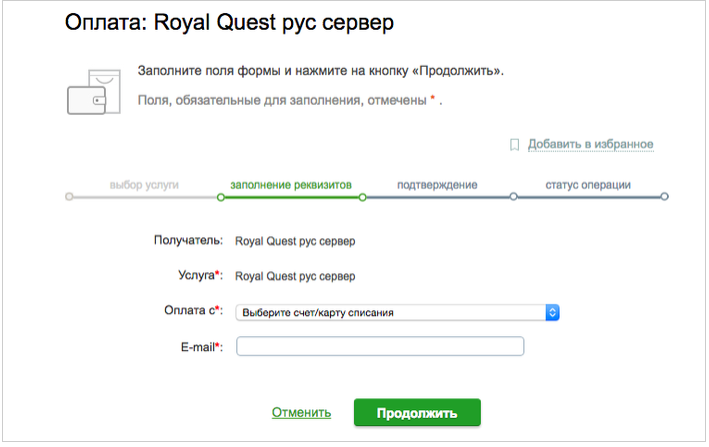Viewport: 709px width, 447px height.
Task: Select the статус операции step
Action: click(x=588, y=185)
